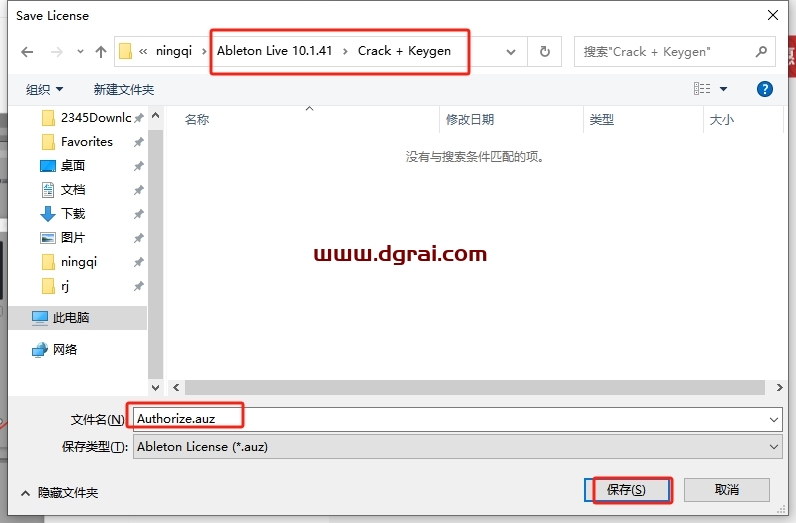Collapse folder pane via 隐藏文件夹

59,493
